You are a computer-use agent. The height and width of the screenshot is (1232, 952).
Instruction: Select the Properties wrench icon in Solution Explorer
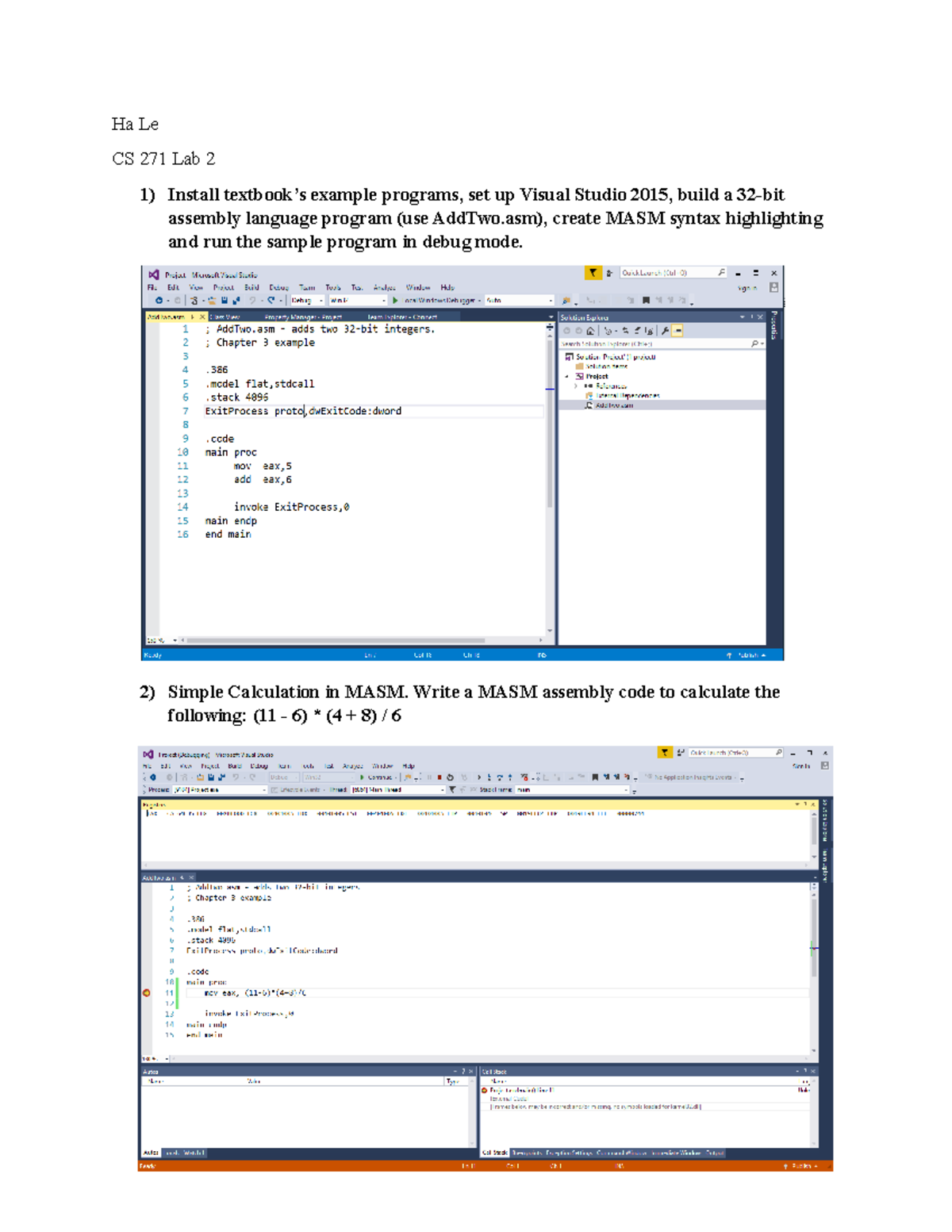pyautogui.click(x=666, y=331)
